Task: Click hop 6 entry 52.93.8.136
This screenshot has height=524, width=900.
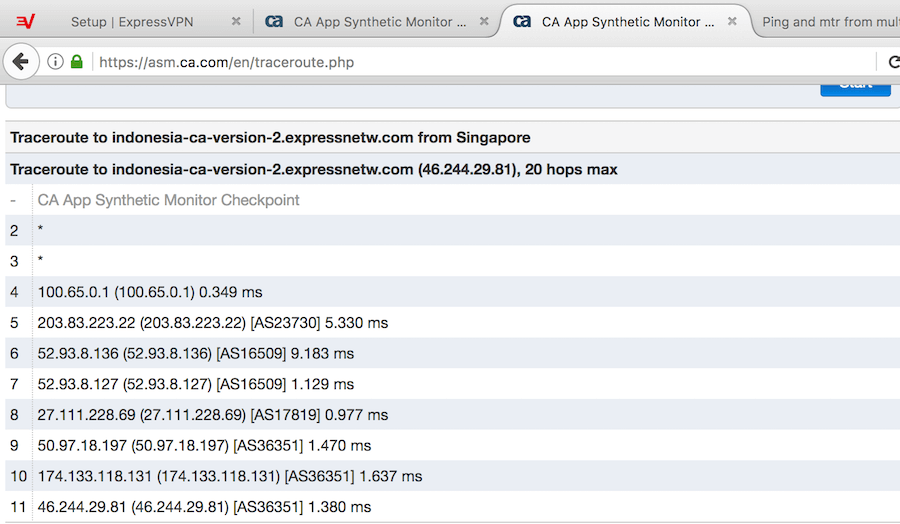Action: [196, 354]
